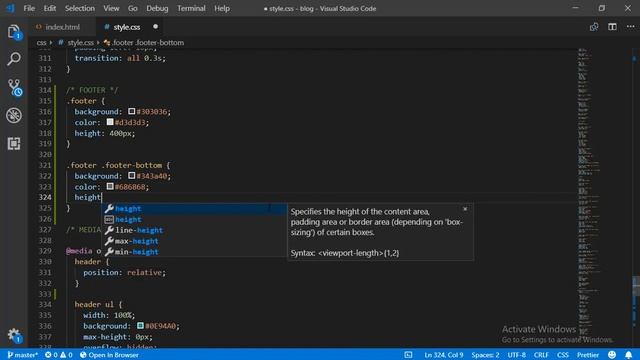Click the #303036 color swatch
This screenshot has width=640, height=360.
pyautogui.click(x=131, y=111)
